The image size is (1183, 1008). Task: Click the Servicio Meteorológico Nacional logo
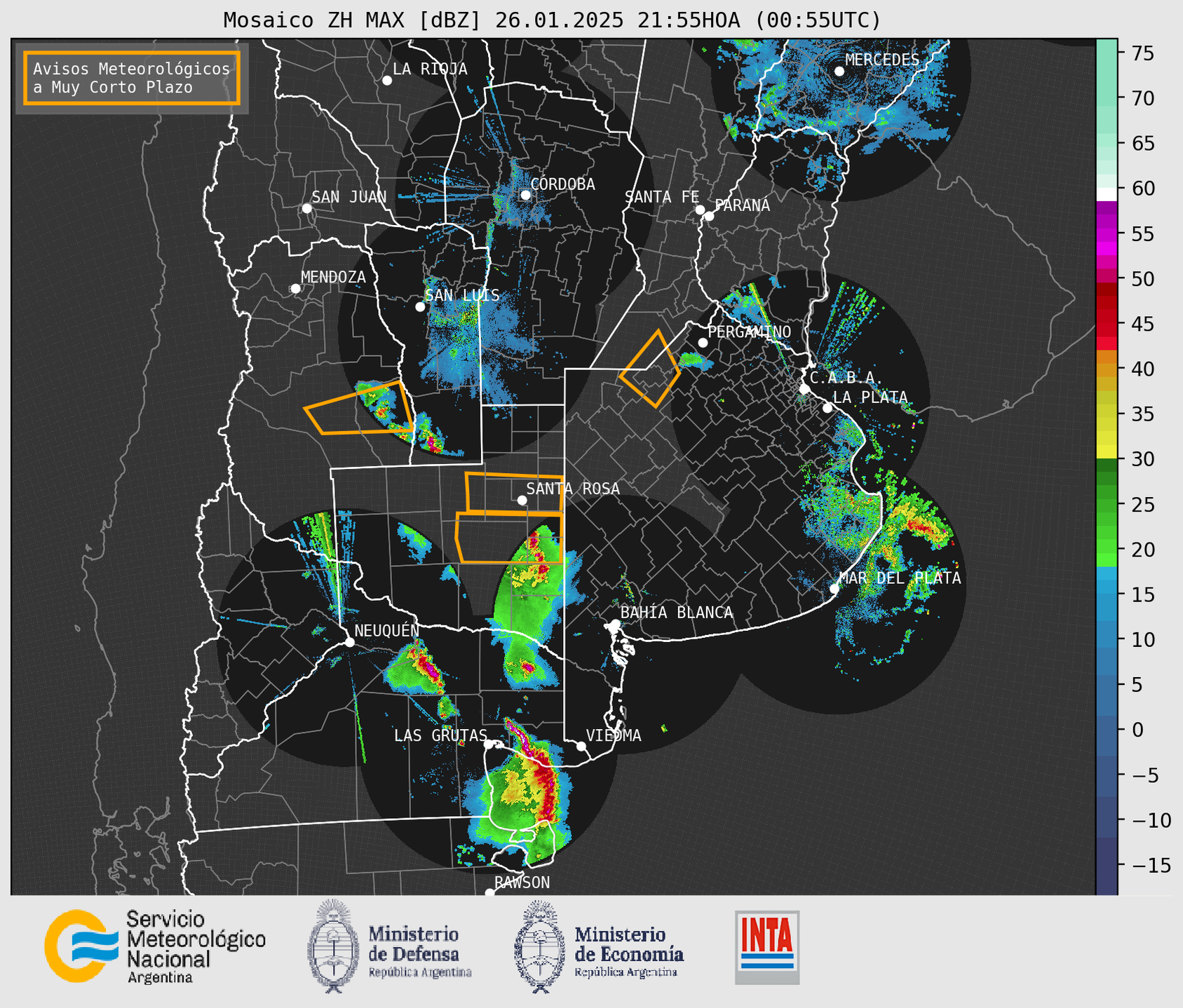[x=155, y=946]
